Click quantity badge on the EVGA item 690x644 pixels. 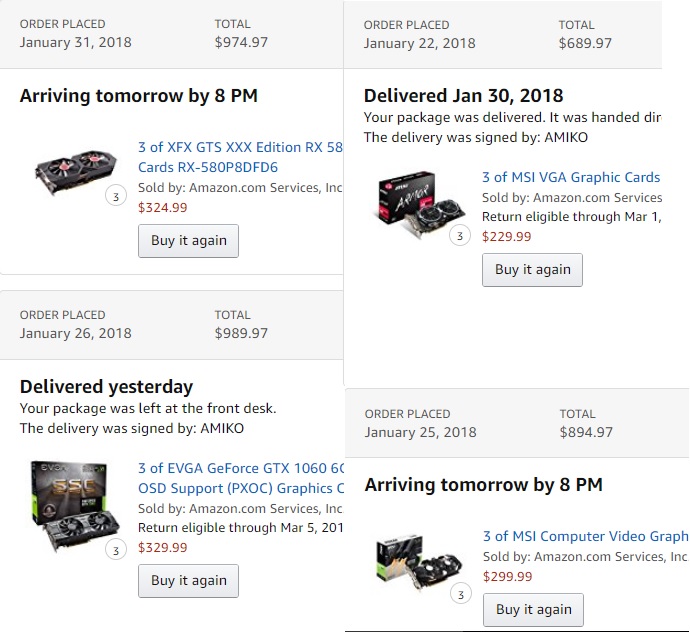(x=116, y=549)
